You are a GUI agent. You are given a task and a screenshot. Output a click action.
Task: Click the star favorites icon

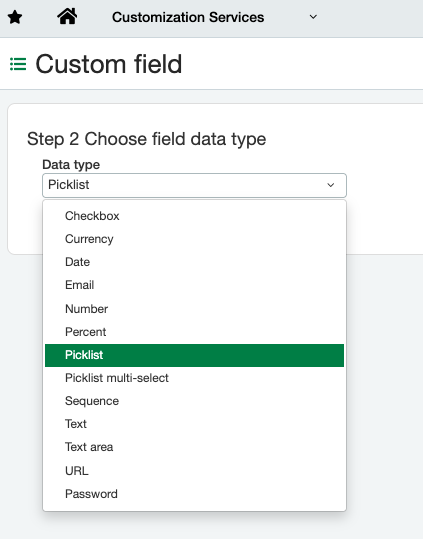(15, 17)
